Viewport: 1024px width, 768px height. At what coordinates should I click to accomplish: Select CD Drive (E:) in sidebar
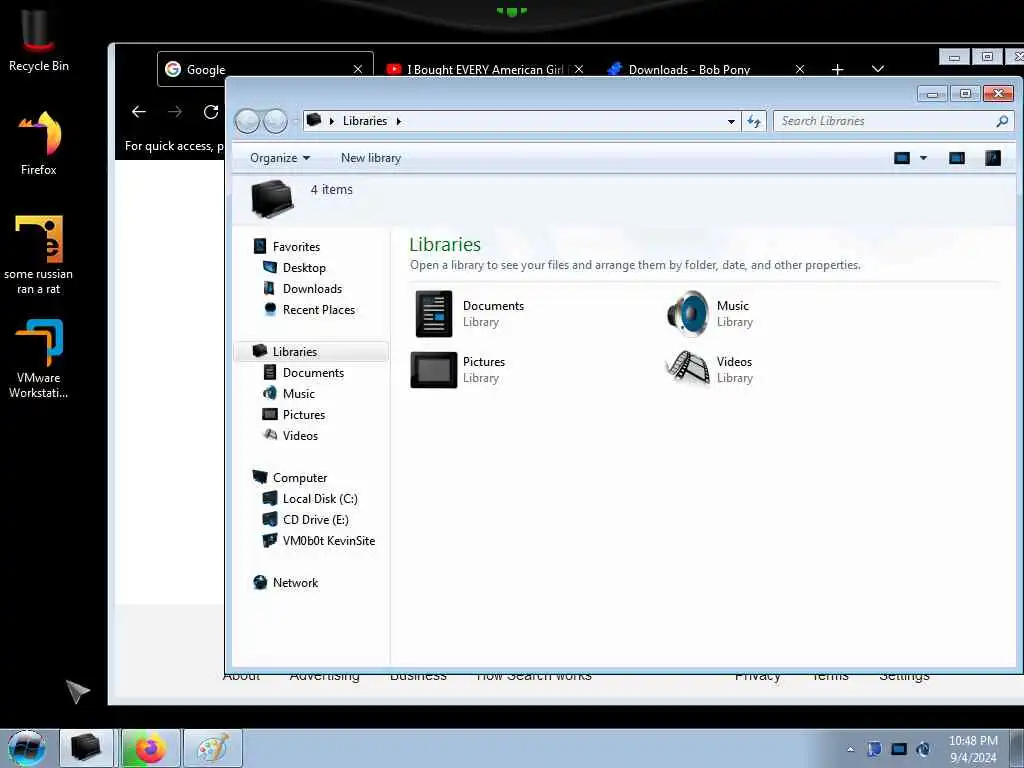point(315,519)
